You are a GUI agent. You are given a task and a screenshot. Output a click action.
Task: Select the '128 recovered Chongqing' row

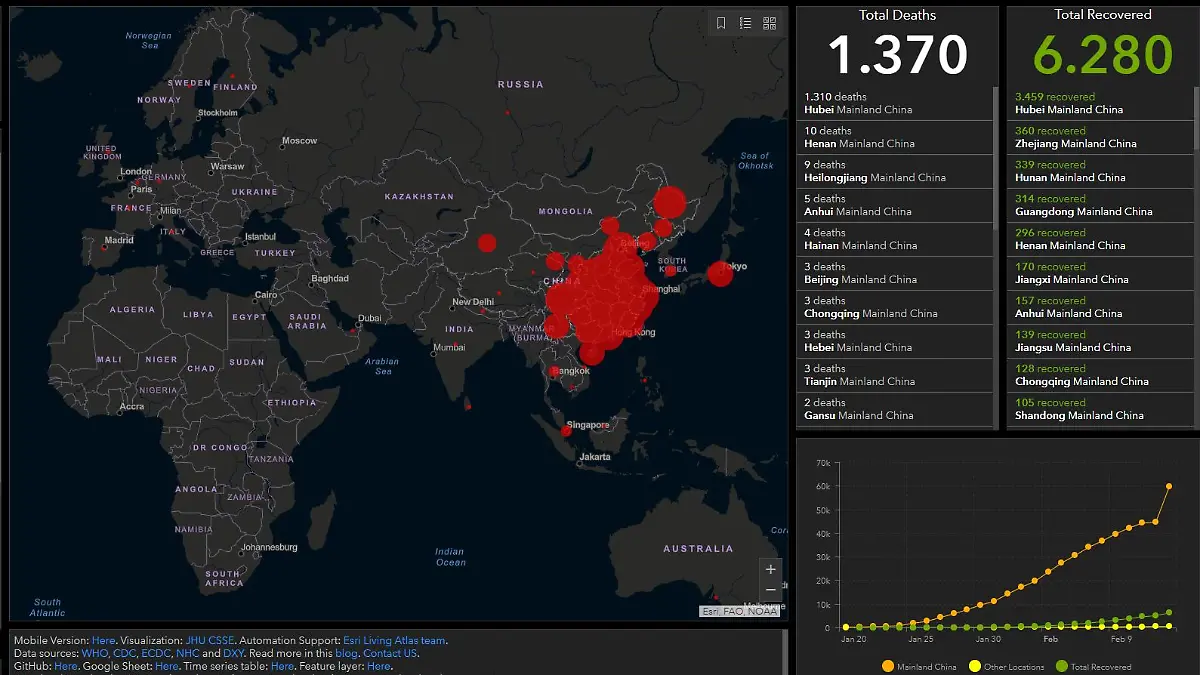[x=1100, y=376]
